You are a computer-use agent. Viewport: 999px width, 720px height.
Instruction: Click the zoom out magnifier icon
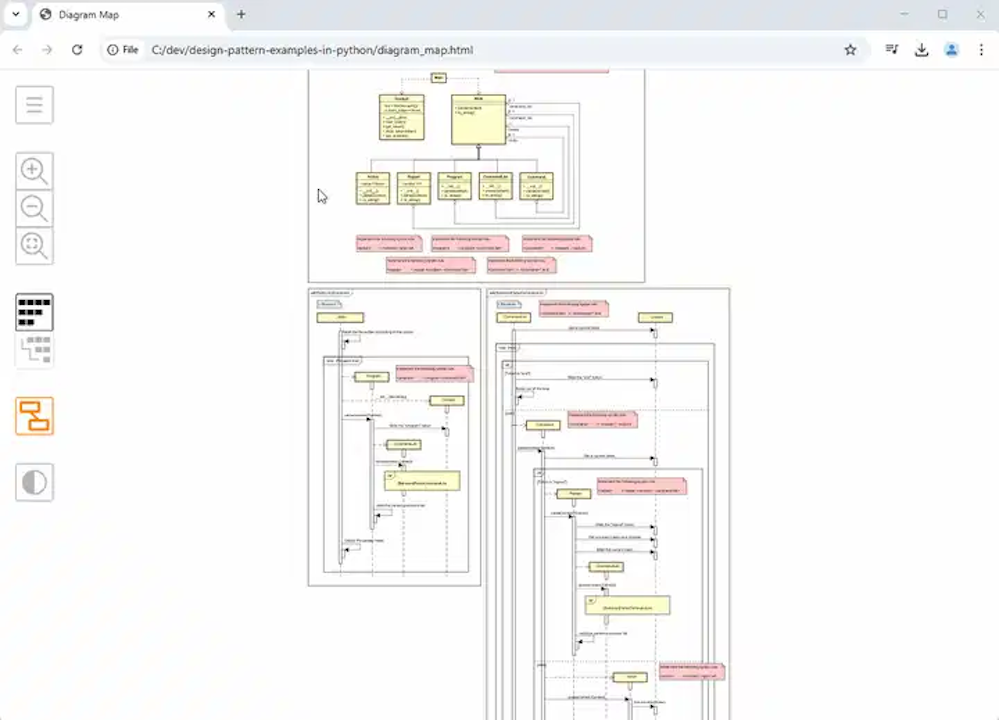(34, 208)
